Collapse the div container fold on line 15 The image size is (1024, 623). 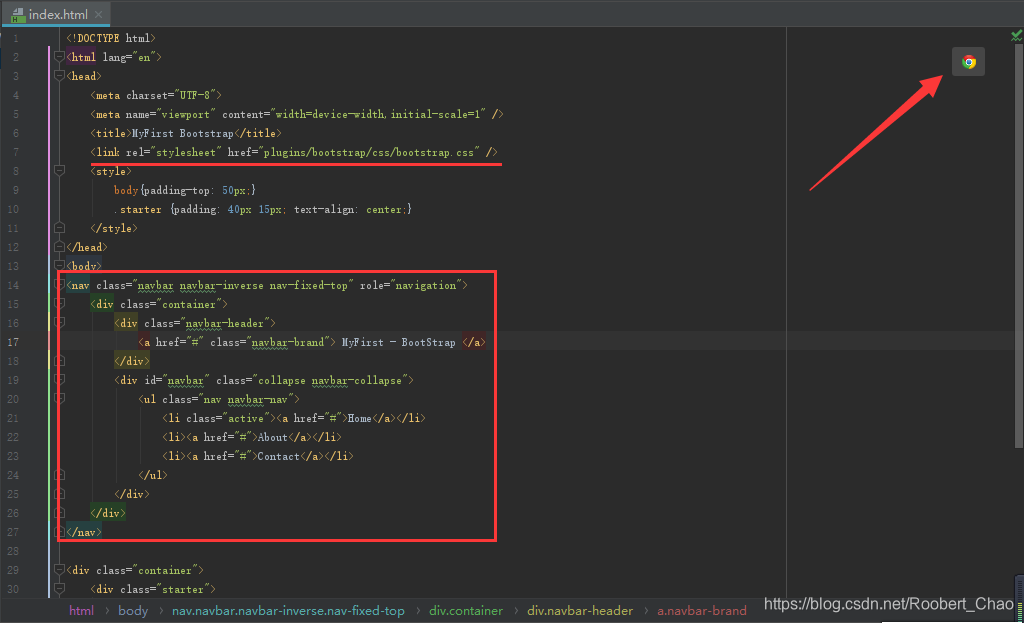pyautogui.click(x=59, y=304)
